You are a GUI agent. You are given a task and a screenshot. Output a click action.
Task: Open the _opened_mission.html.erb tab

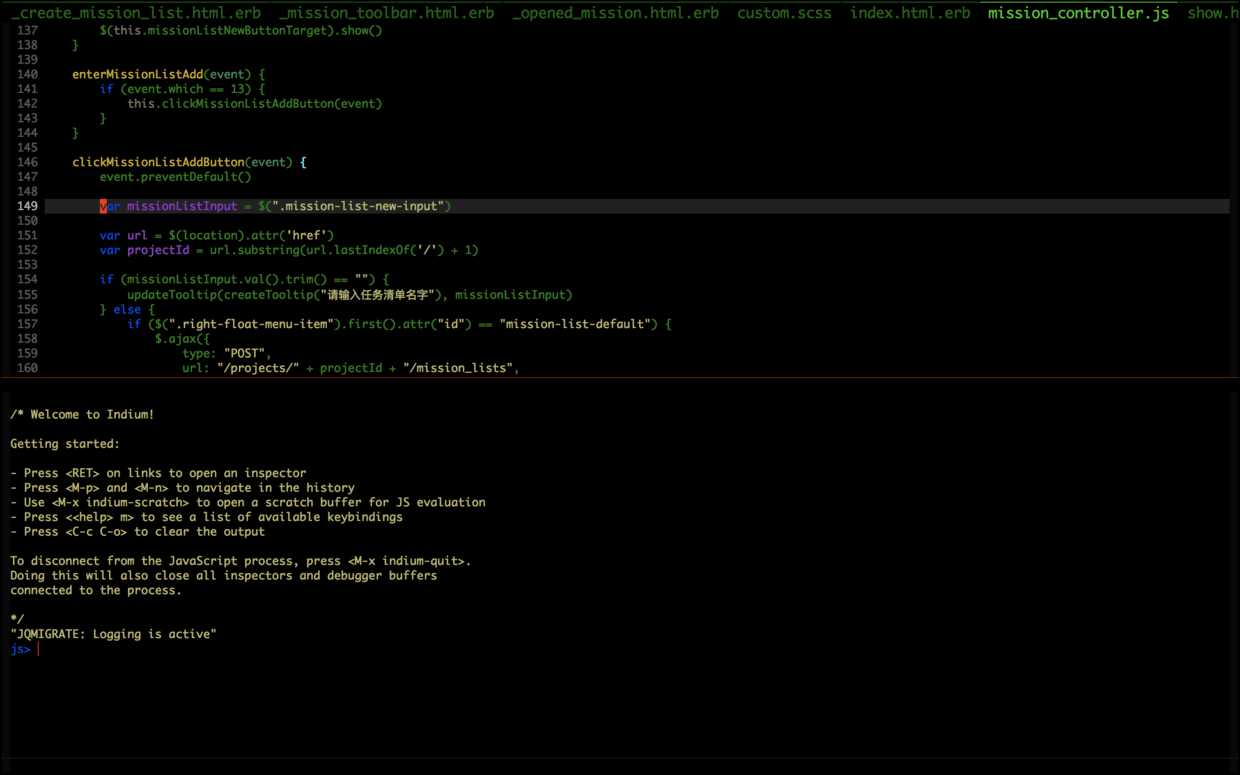(614, 13)
